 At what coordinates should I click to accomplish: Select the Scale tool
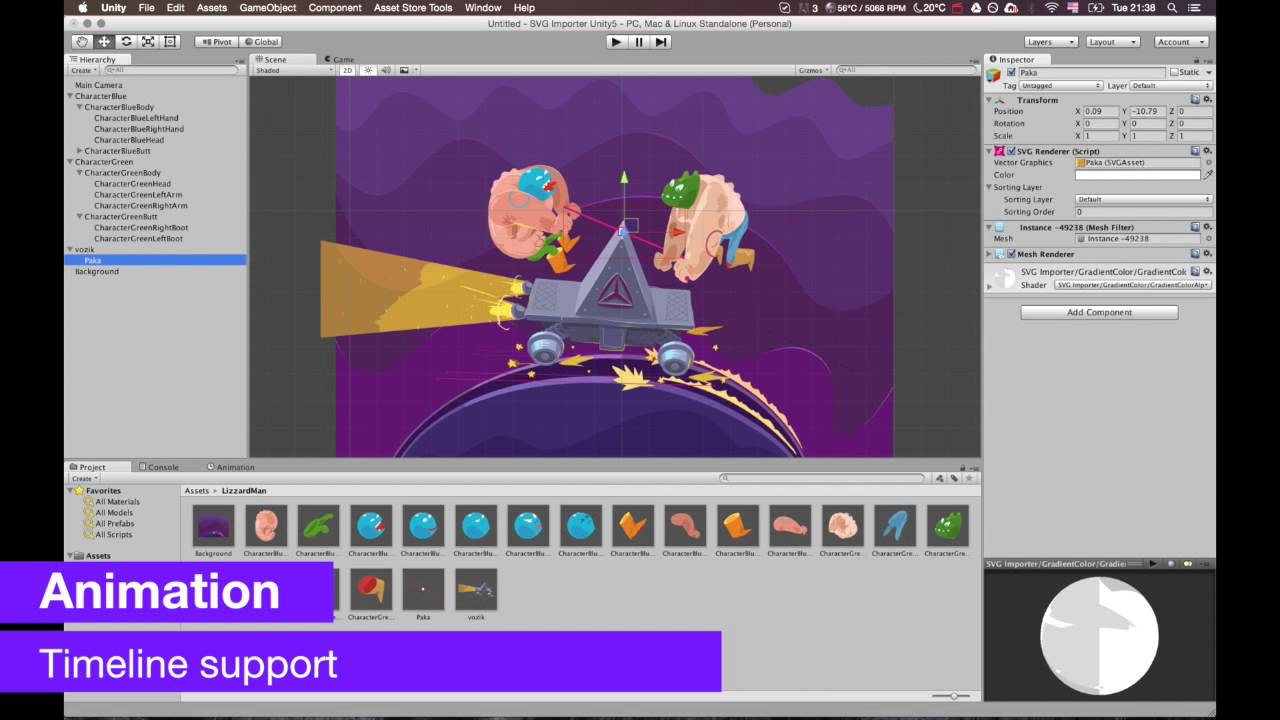click(147, 41)
